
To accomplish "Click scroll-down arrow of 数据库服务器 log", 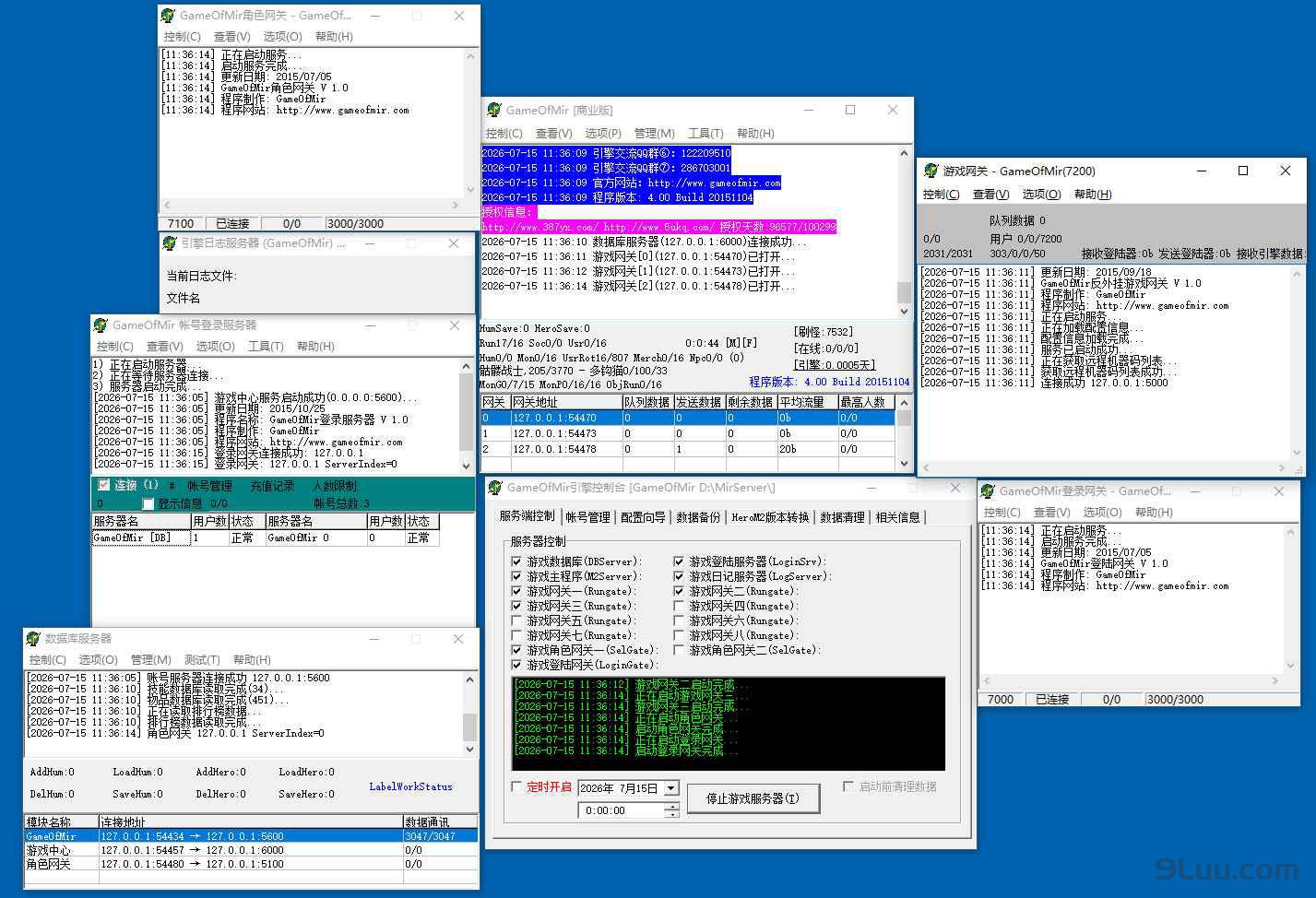I will [470, 750].
